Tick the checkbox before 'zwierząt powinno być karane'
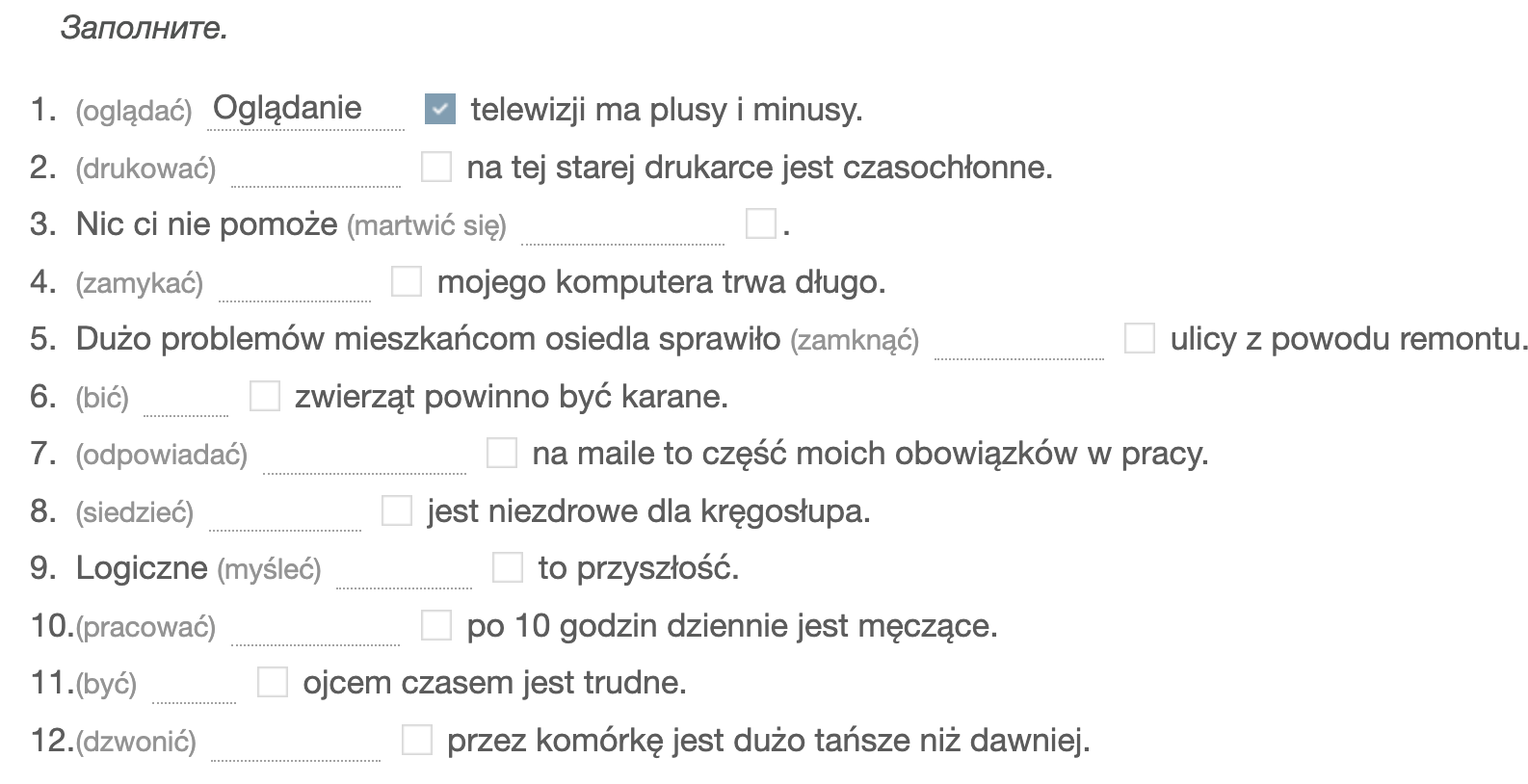The width and height of the screenshot is (1528, 784). 265,396
